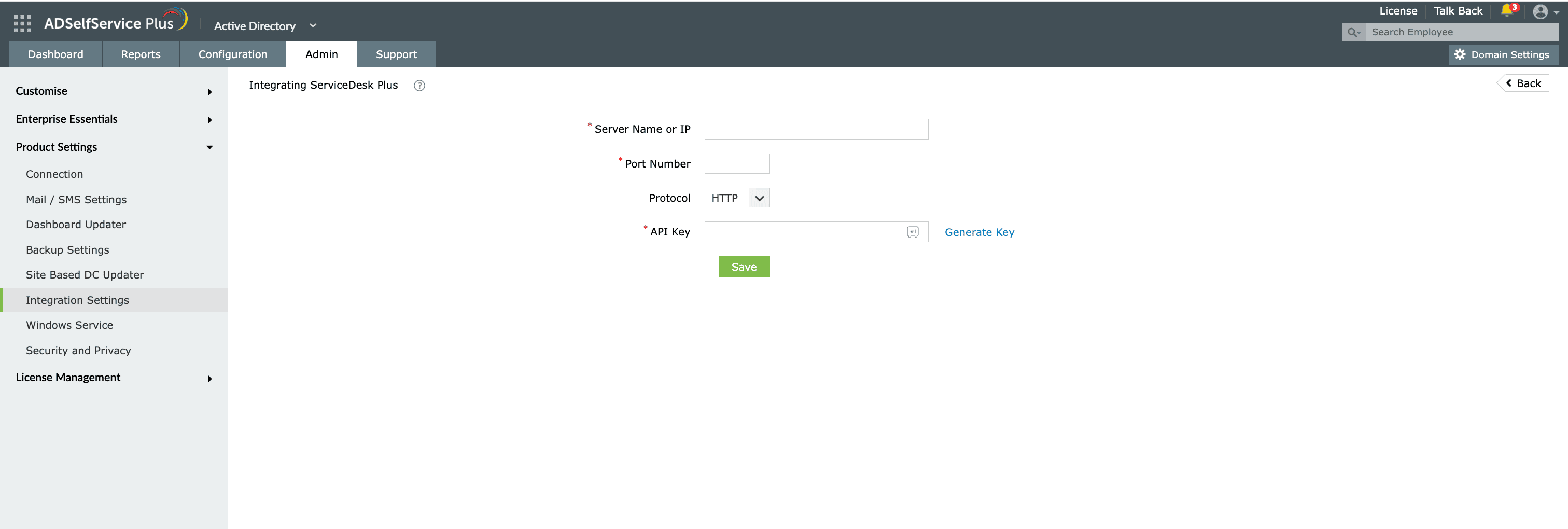Open the License link

click(x=1397, y=11)
